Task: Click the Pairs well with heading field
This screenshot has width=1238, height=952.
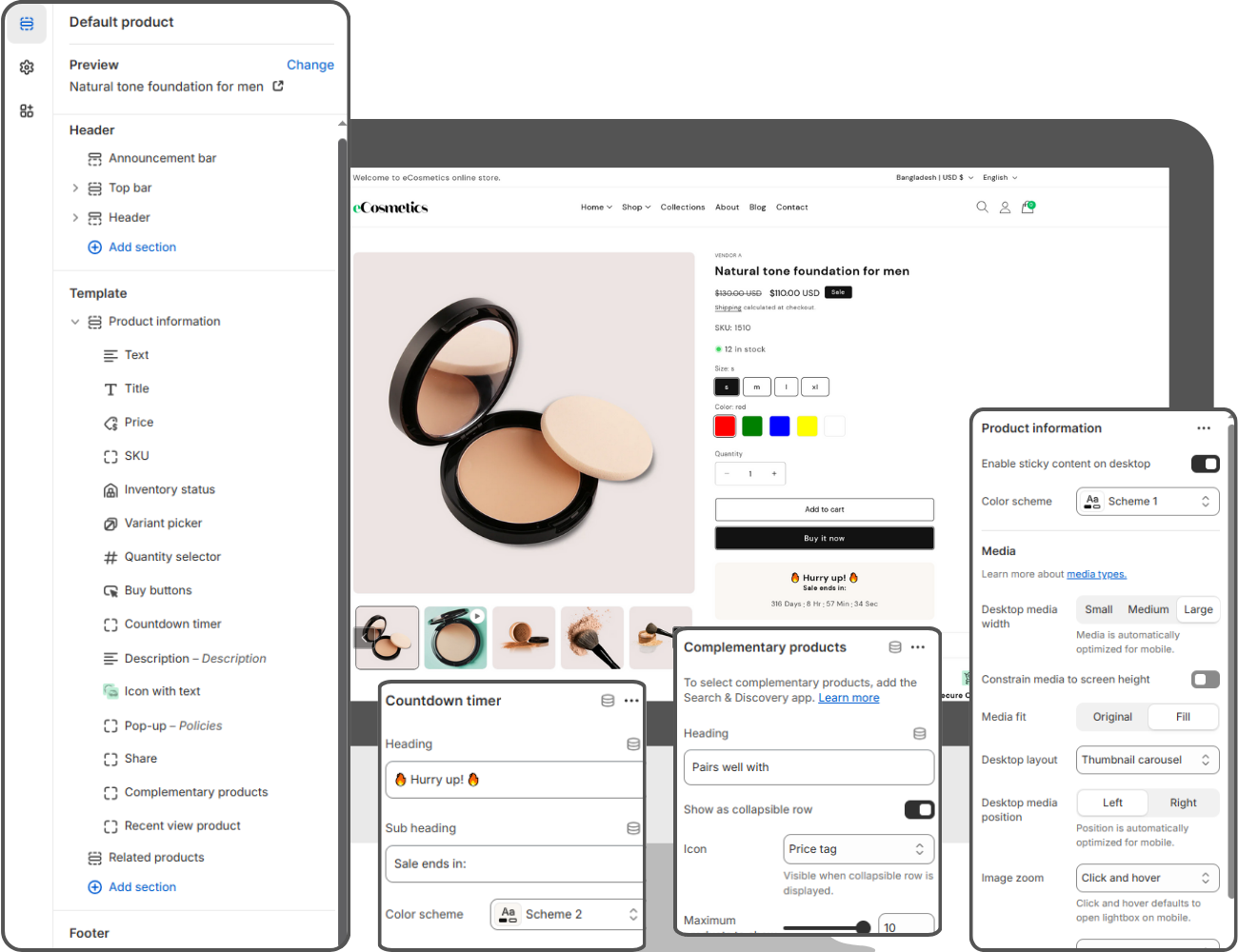Action: coord(809,767)
